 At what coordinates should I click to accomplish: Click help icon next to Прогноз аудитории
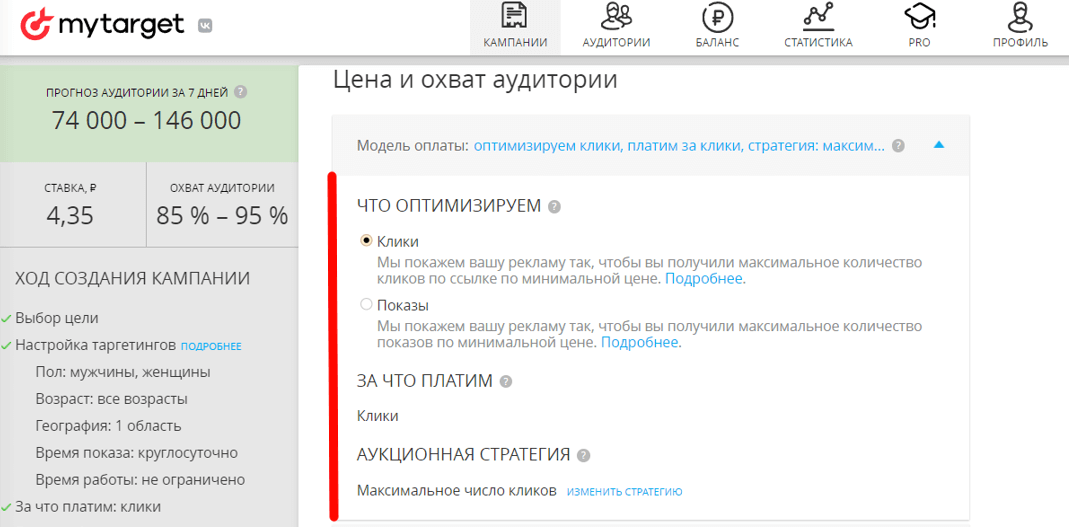[x=240, y=93]
